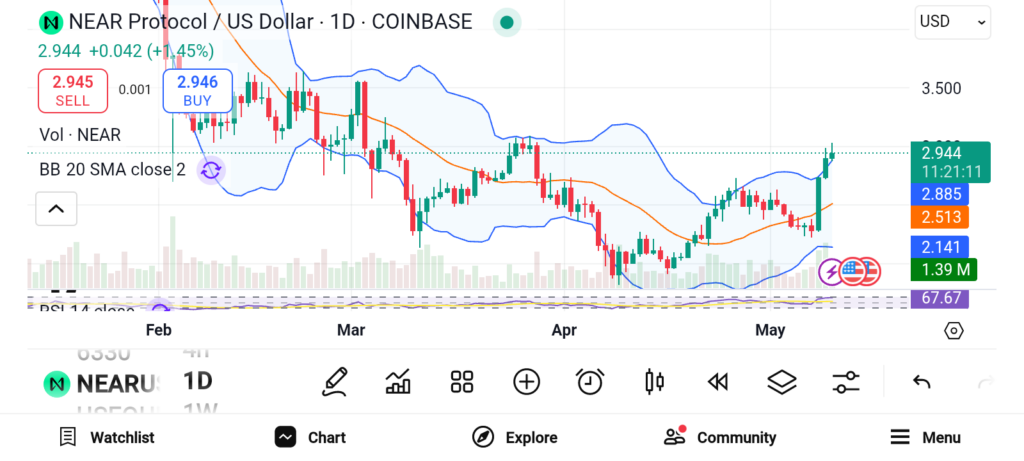Change candlestick chart type icon

(655, 381)
